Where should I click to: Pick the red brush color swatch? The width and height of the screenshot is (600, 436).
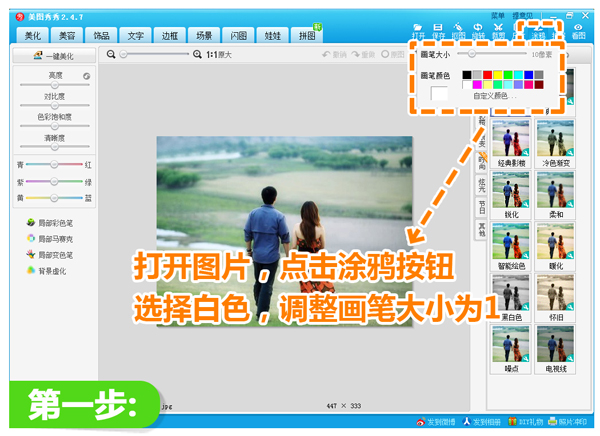[489, 75]
